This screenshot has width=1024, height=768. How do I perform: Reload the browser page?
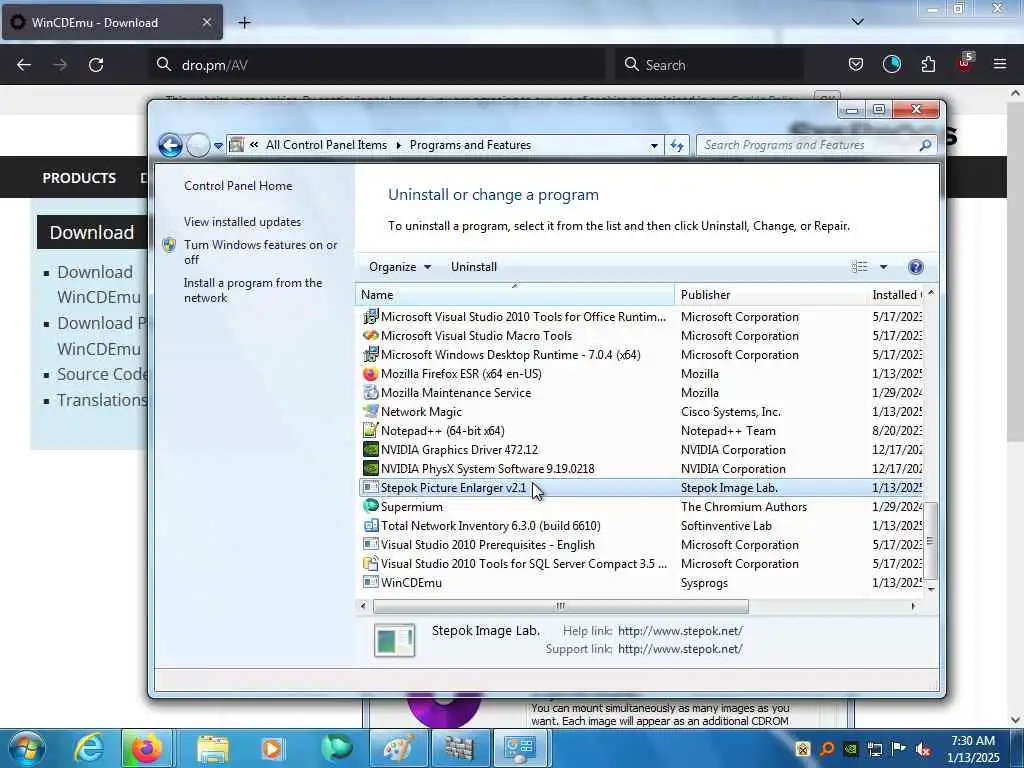pyautogui.click(x=96, y=65)
